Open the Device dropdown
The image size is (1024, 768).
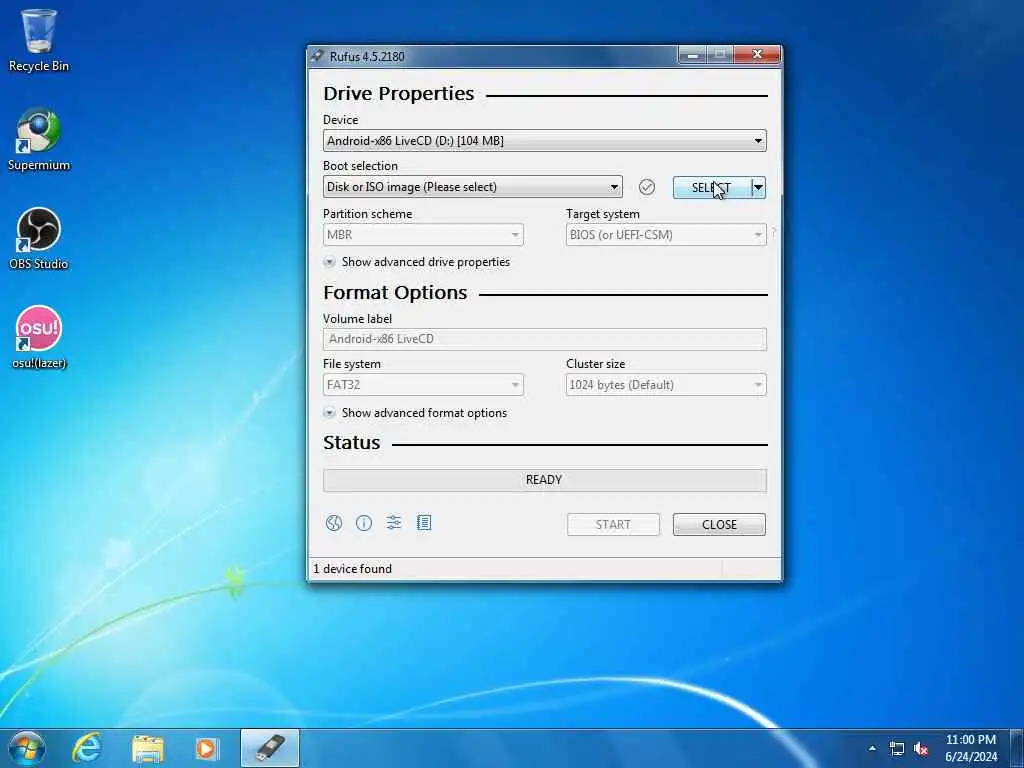click(545, 141)
